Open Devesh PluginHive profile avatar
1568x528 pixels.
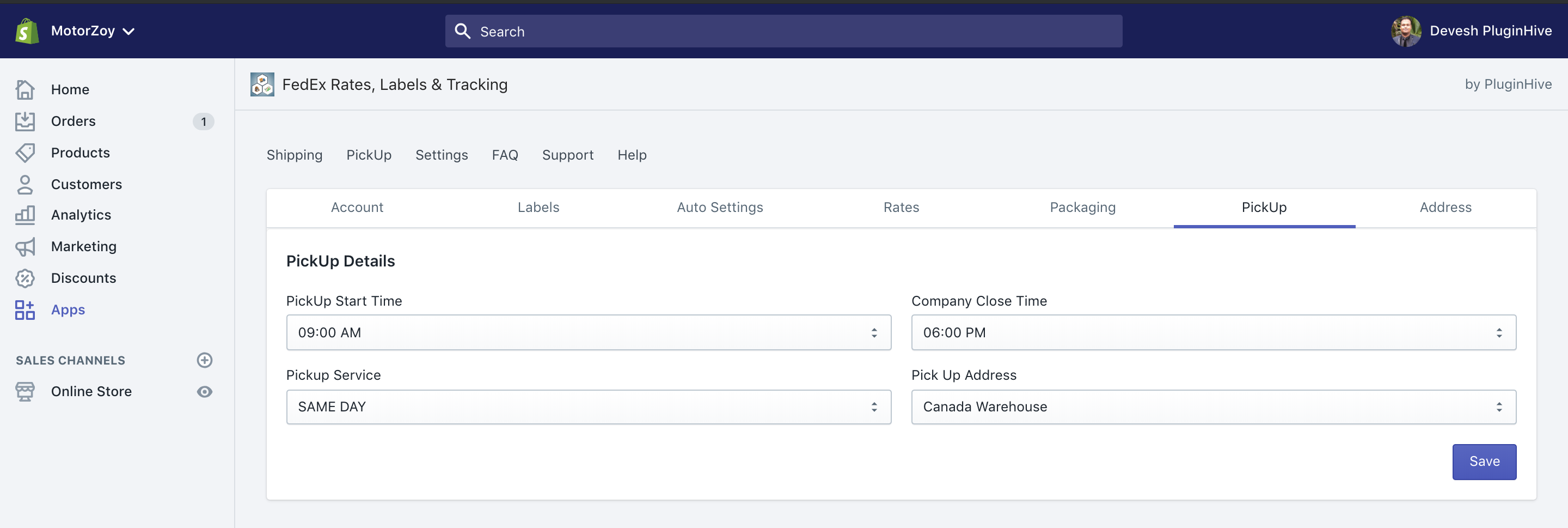[x=1405, y=31]
